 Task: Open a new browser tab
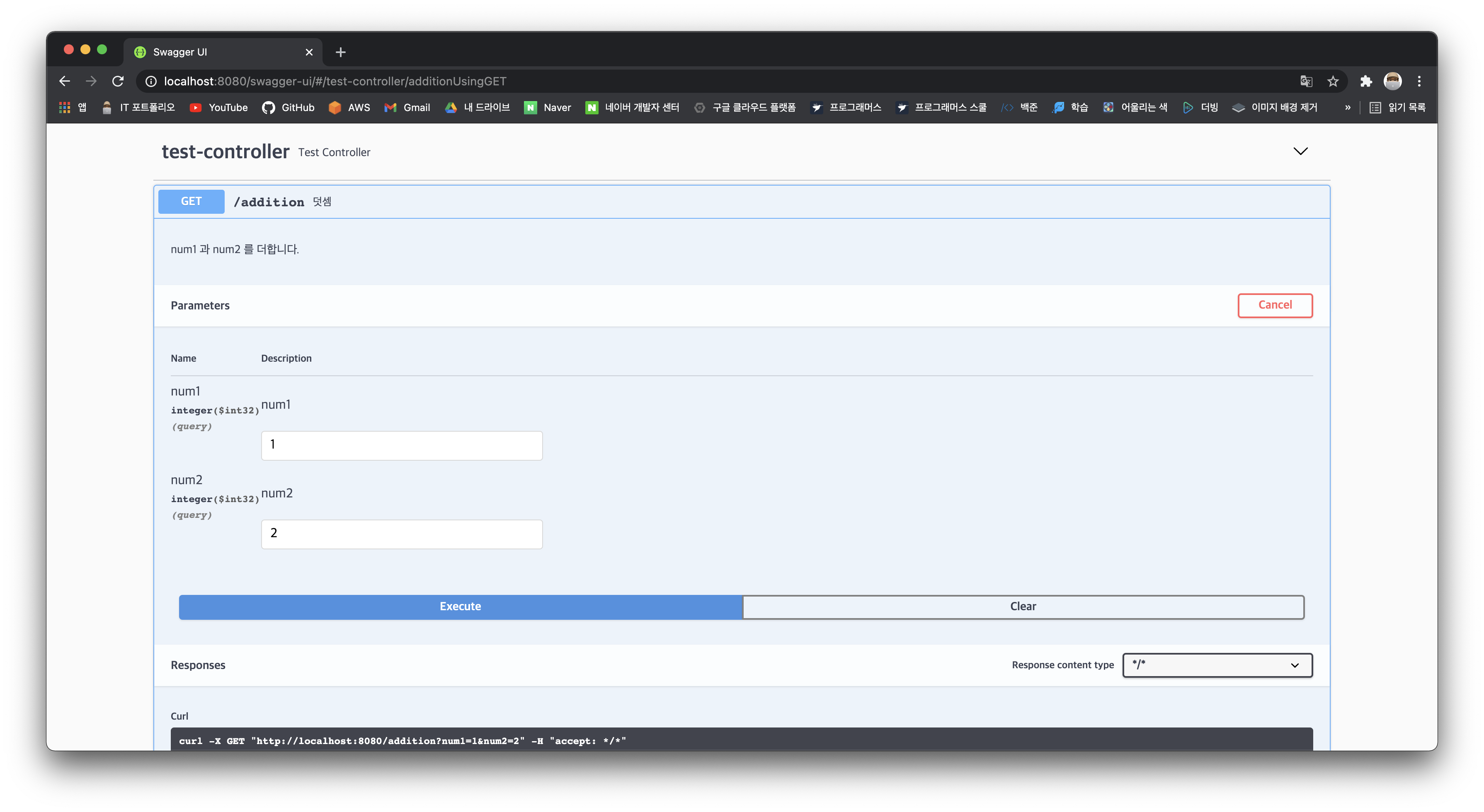coord(340,52)
